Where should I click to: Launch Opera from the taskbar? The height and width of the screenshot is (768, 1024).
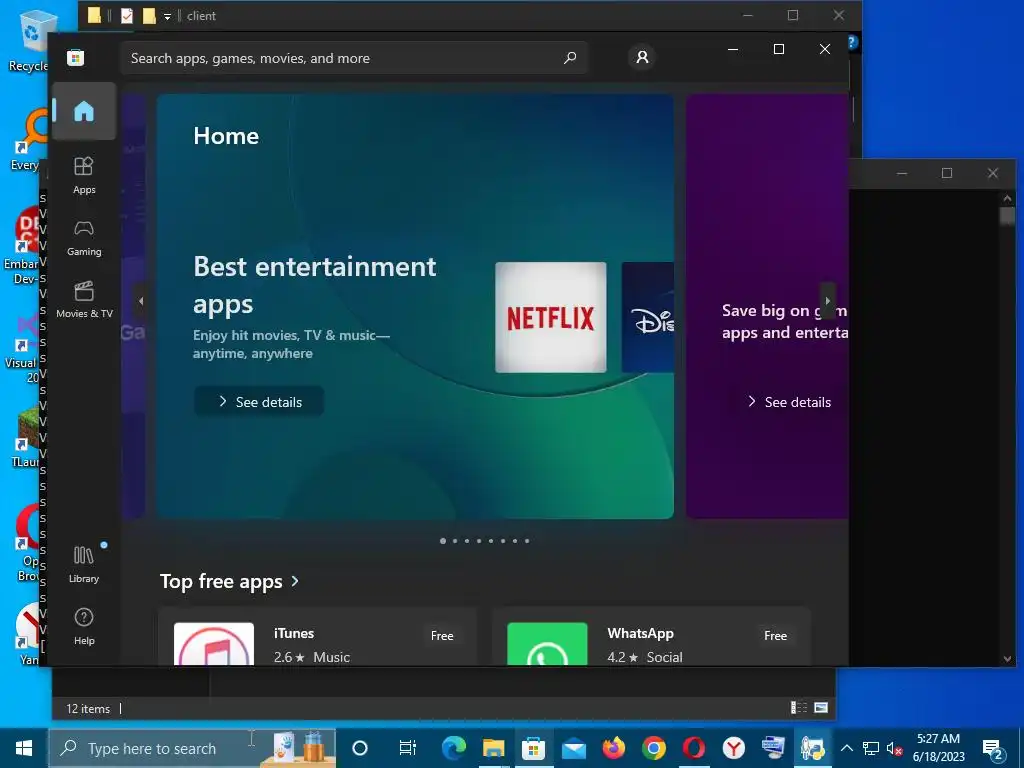click(x=694, y=748)
